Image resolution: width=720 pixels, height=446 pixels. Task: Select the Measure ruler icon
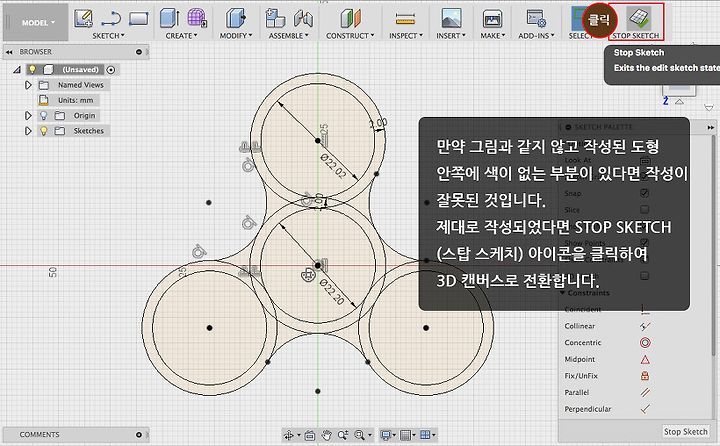pos(405,19)
